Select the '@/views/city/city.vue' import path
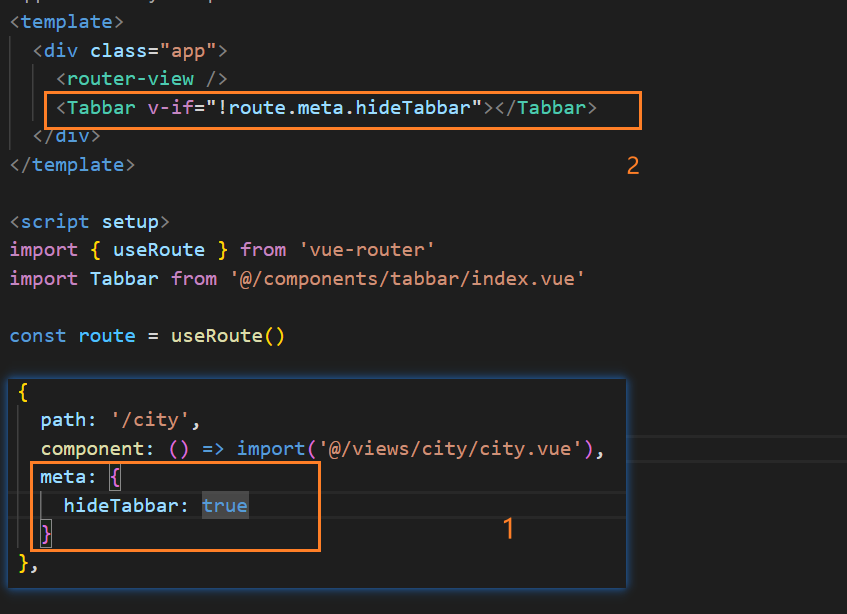Viewport: 847px width, 614px height. click(451, 449)
